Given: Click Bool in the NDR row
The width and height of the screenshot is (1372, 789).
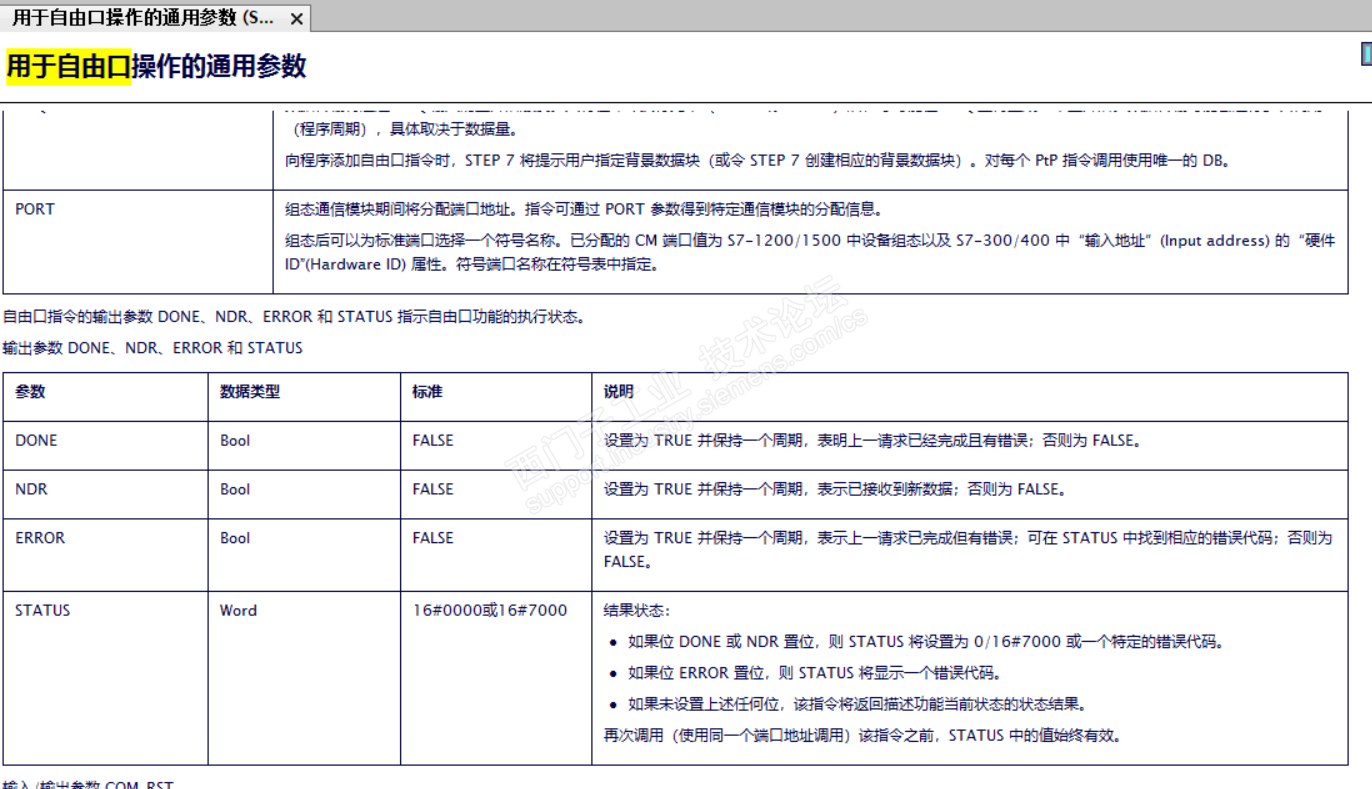Looking at the screenshot, I should (235, 489).
